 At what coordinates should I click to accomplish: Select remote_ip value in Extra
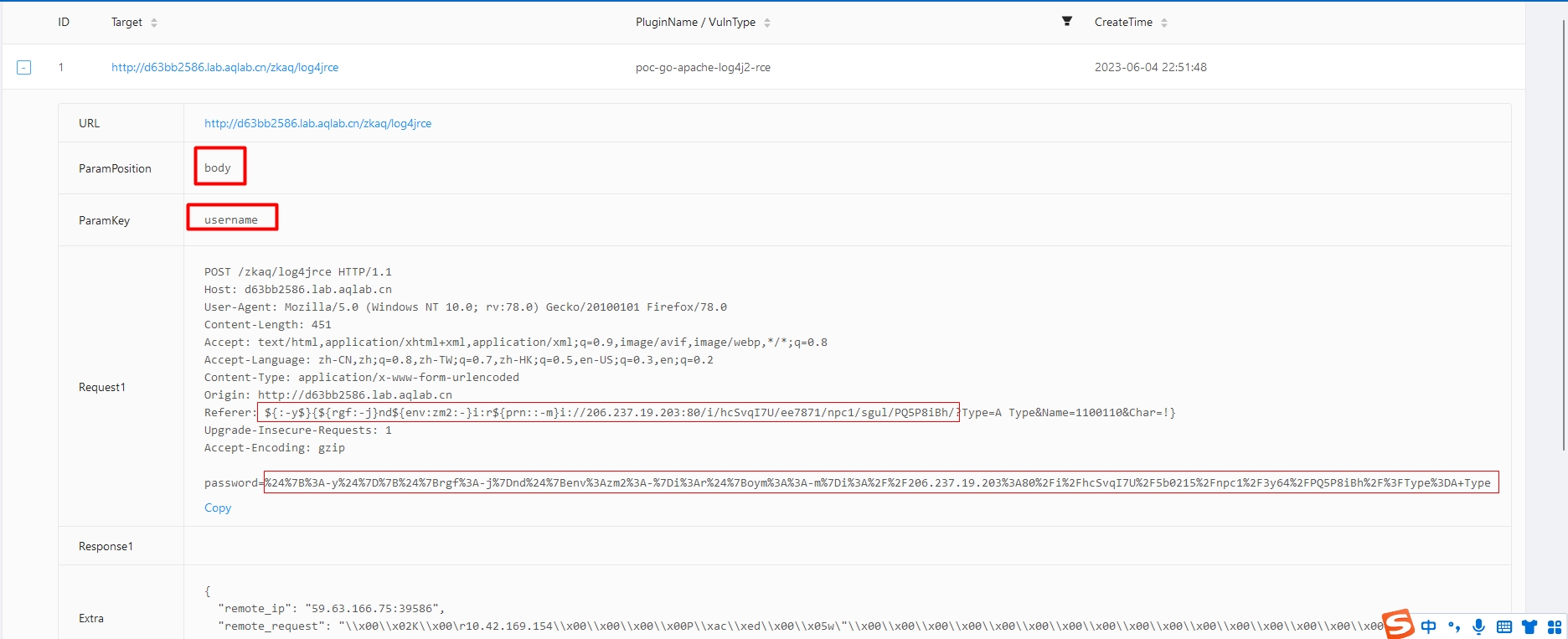tap(372, 608)
